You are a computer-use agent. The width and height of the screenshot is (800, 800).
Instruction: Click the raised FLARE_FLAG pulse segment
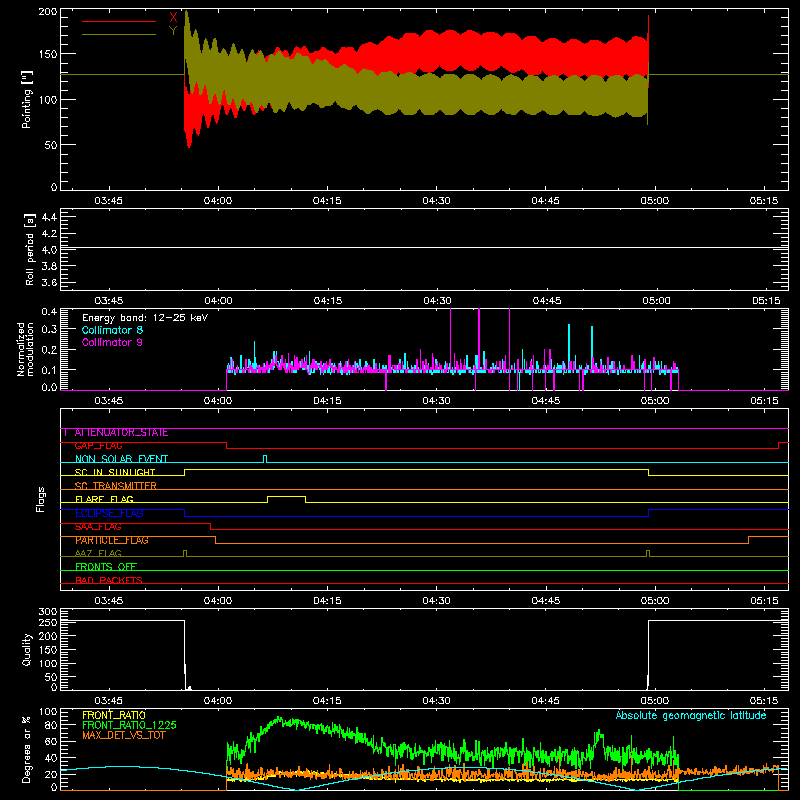(286, 496)
